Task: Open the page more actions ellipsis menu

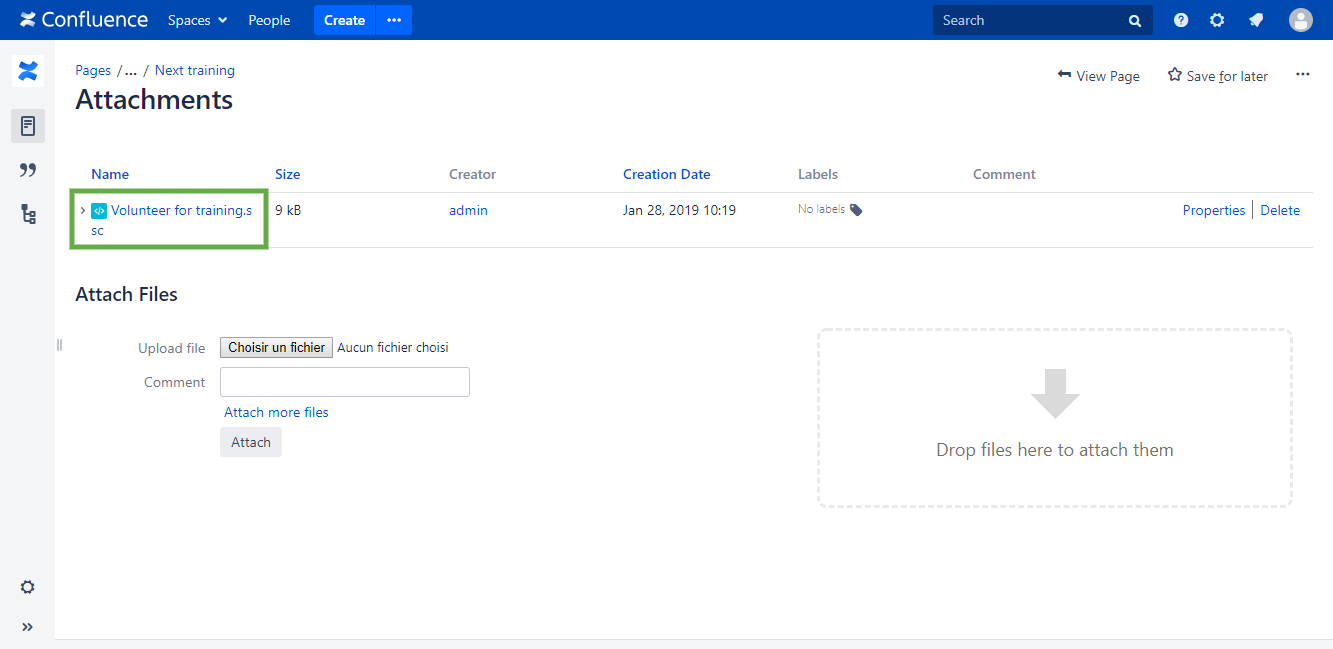Action: tap(1302, 74)
